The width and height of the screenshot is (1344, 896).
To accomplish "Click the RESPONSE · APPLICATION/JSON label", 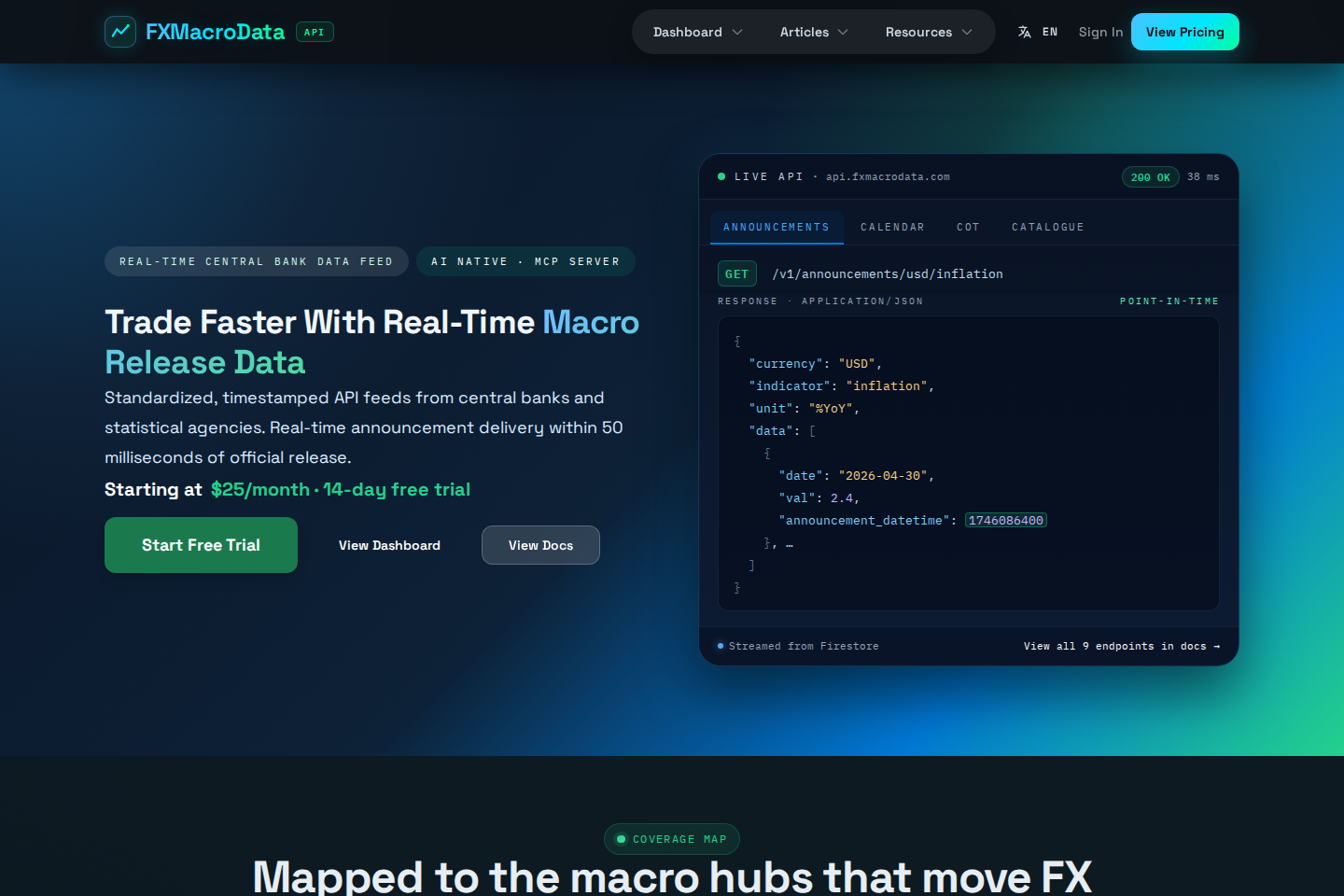I will 820,301.
